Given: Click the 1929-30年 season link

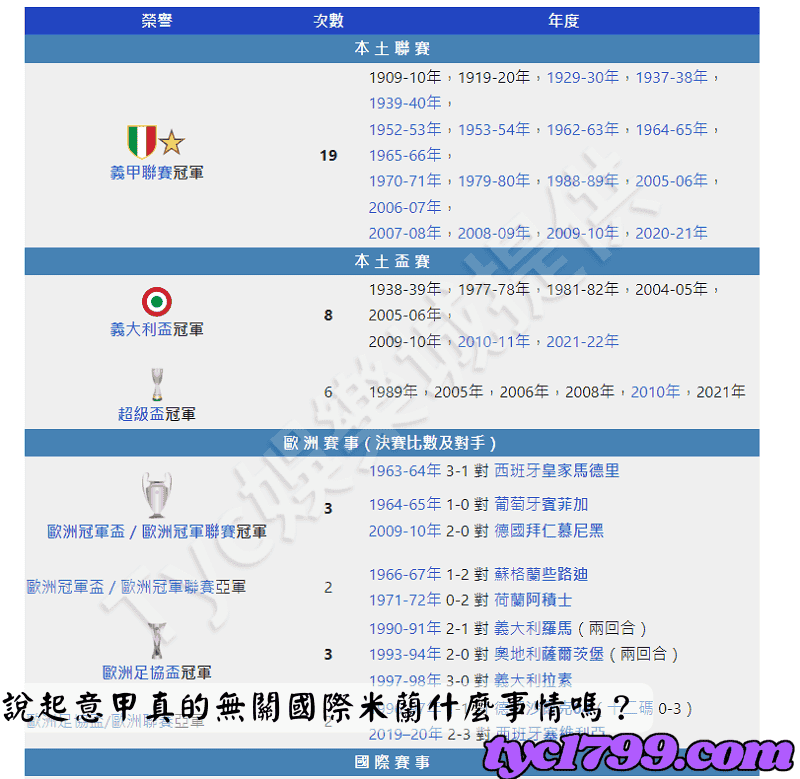Looking at the screenshot, I should coord(583,77).
